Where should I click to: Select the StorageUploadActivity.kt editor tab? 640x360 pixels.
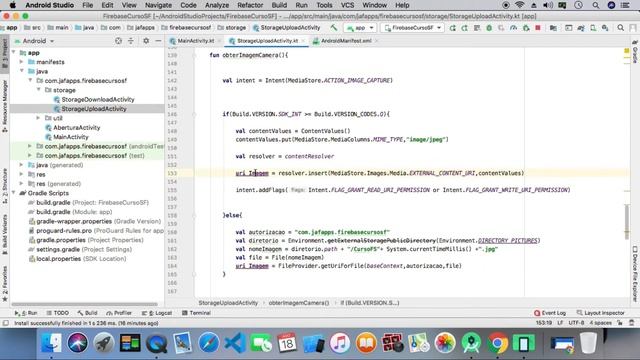click(267, 41)
